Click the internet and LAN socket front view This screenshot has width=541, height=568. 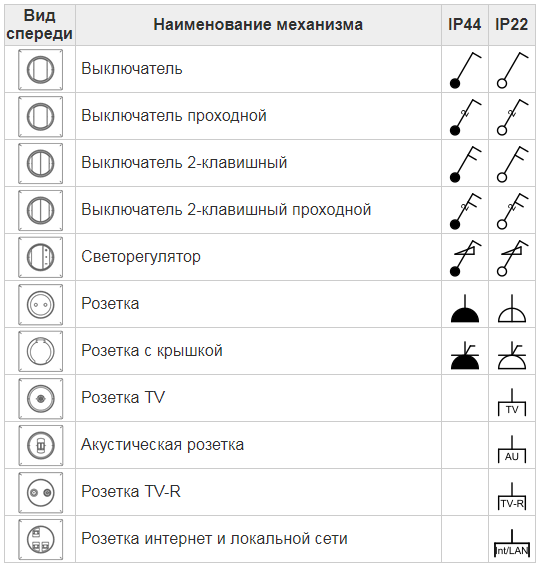click(x=40, y=539)
